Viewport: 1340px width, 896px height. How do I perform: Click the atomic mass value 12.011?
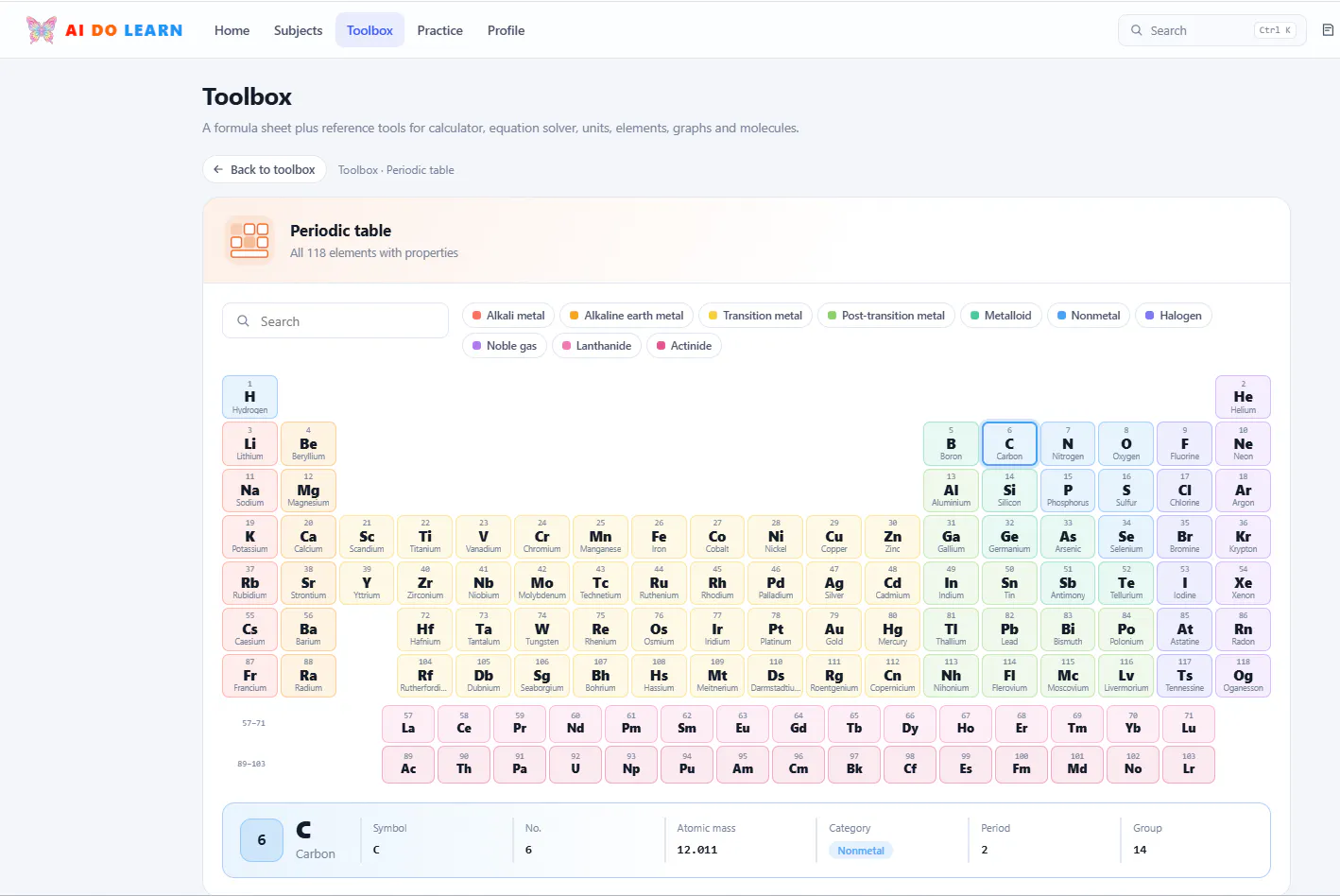click(697, 850)
